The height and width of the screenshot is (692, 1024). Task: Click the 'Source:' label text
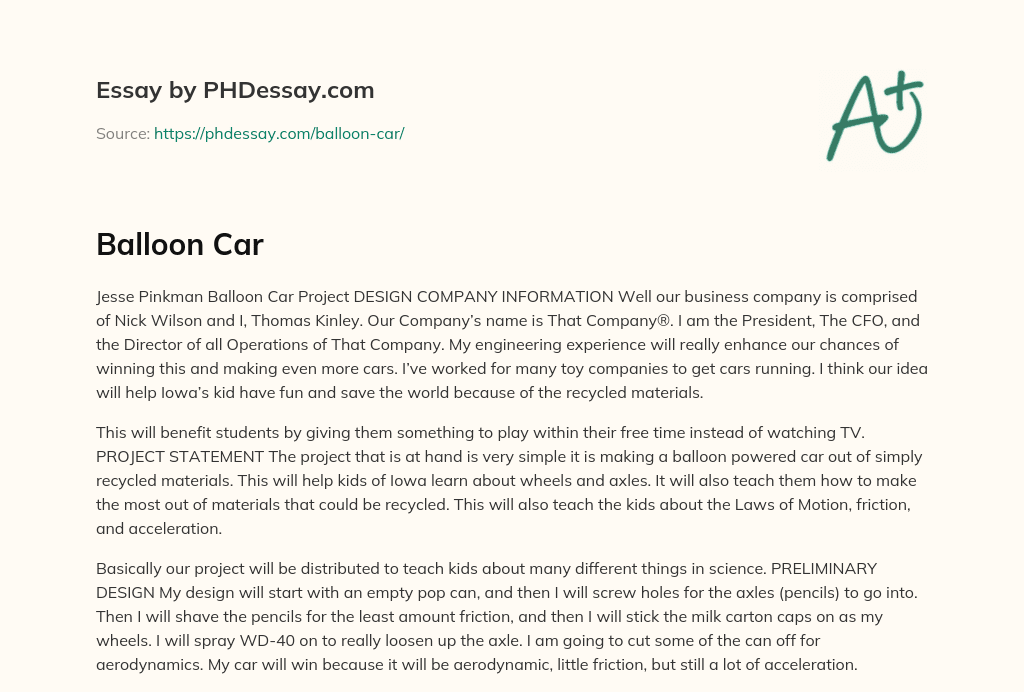(123, 134)
